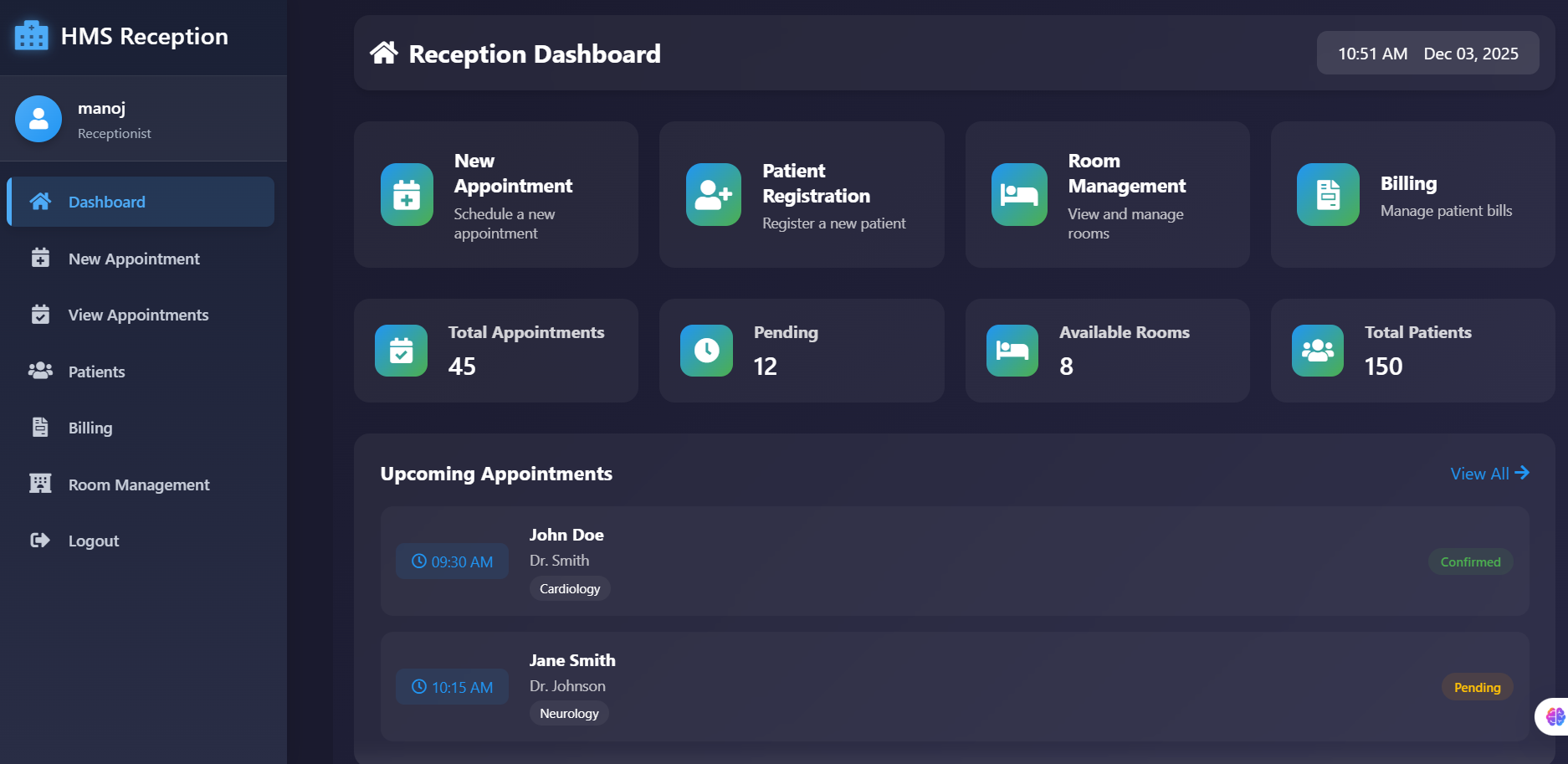Click the Total Patients group icon
This screenshot has width=1568, height=764.
click(1317, 350)
